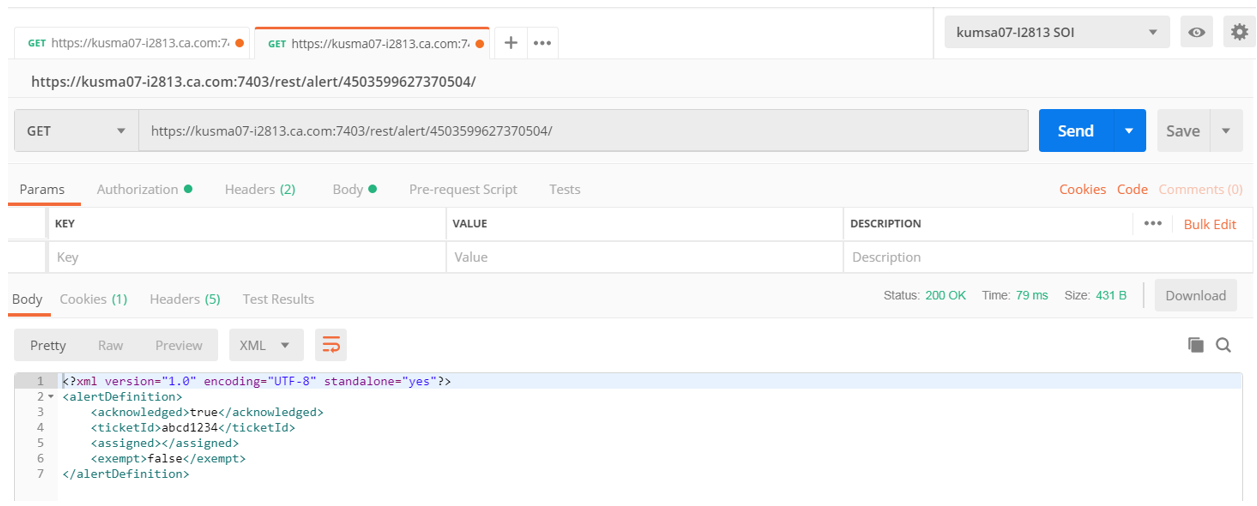The image size is (1257, 506).
Task: Switch response view to Raw
Action: (110, 345)
